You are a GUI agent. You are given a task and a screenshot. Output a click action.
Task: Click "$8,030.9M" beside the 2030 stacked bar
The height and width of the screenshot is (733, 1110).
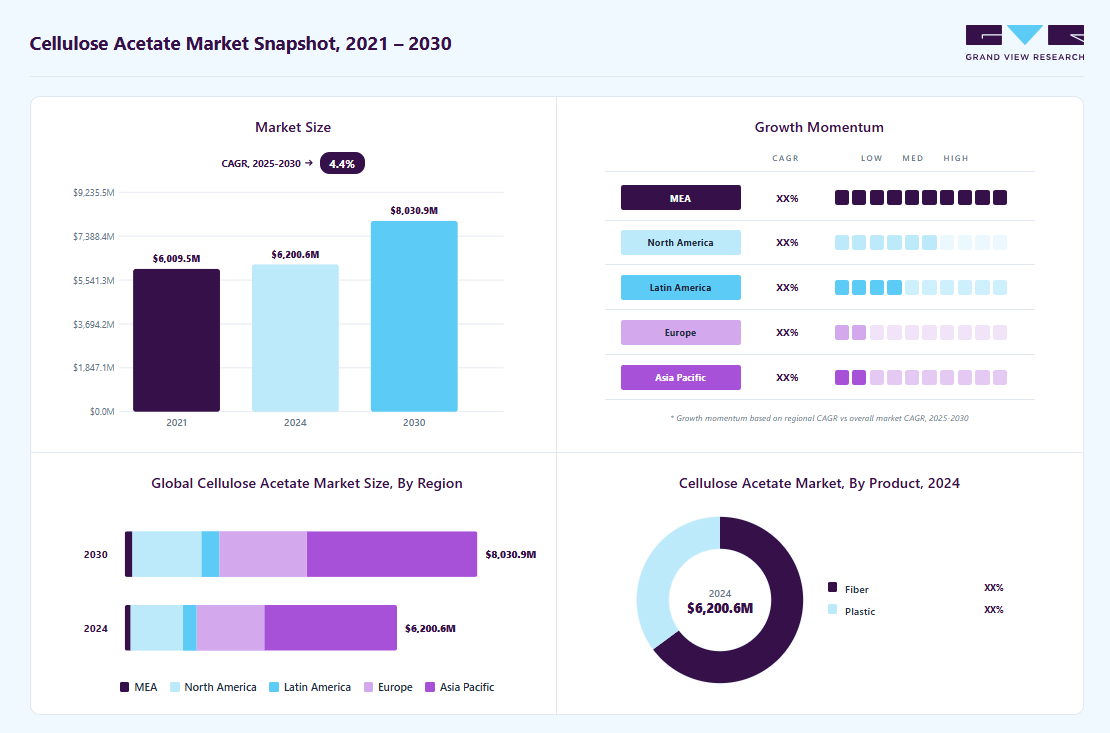510,554
